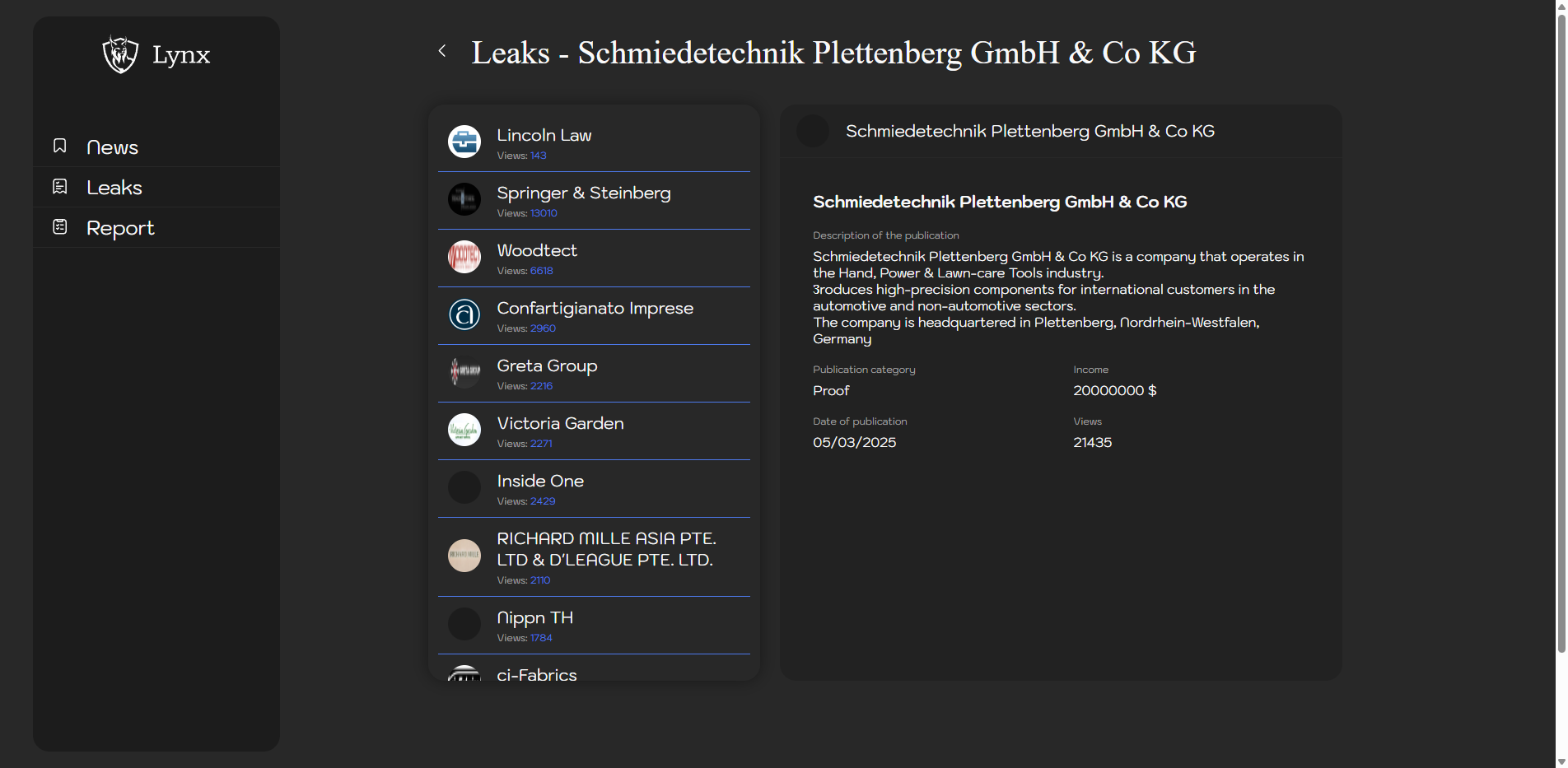The width and height of the screenshot is (1568, 768).
Task: Select the RICHARD MILLE ASIA PTE. LTD entry
Action: click(605, 550)
